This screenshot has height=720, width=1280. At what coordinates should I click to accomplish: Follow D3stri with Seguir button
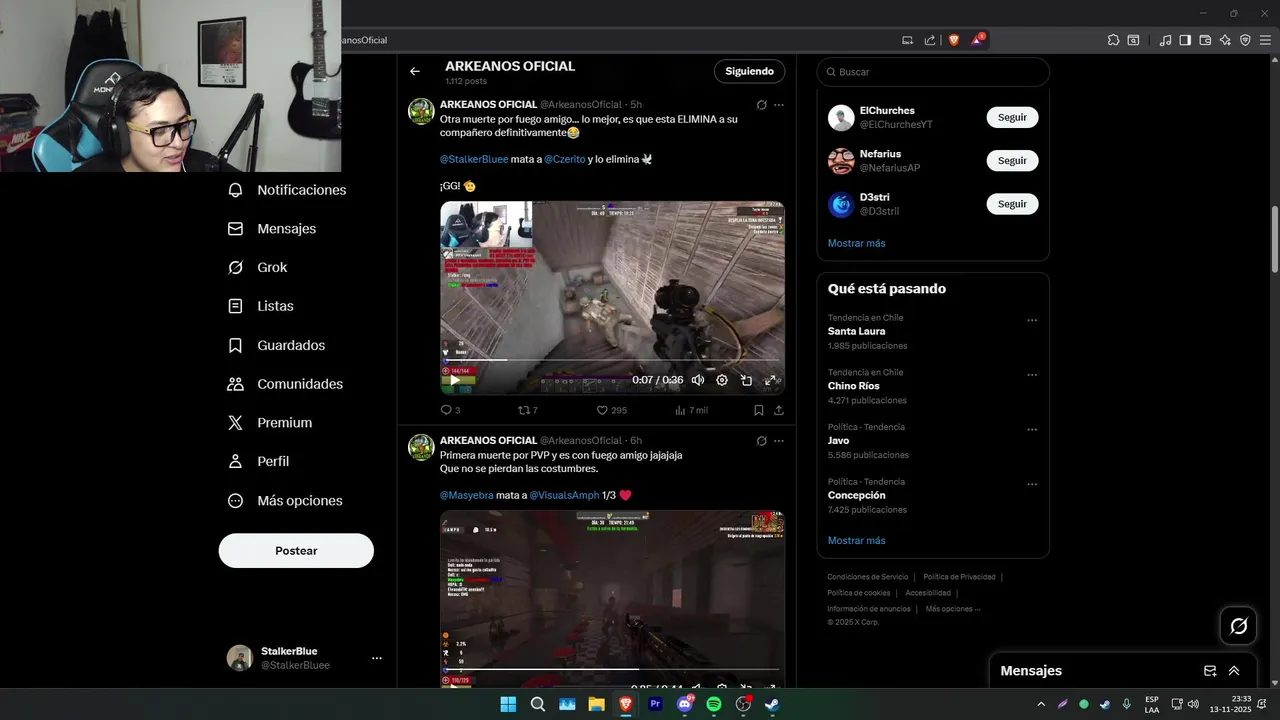[1012, 204]
